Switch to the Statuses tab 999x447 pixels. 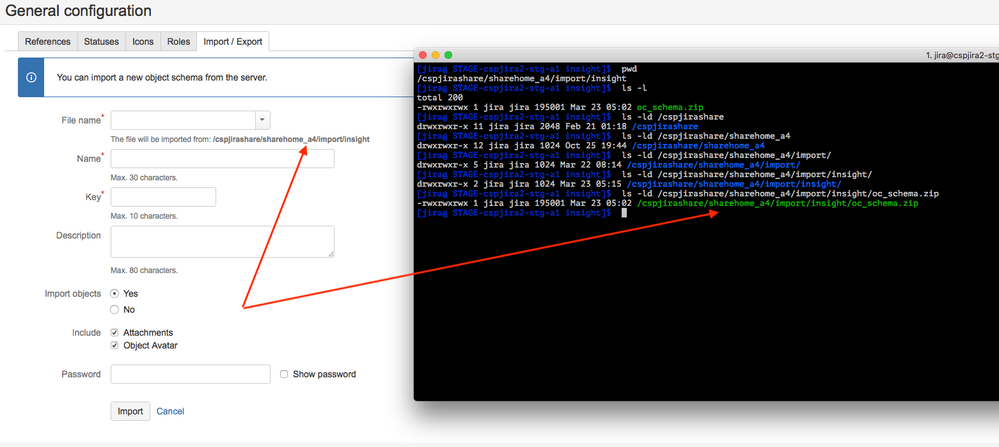[x=101, y=41]
